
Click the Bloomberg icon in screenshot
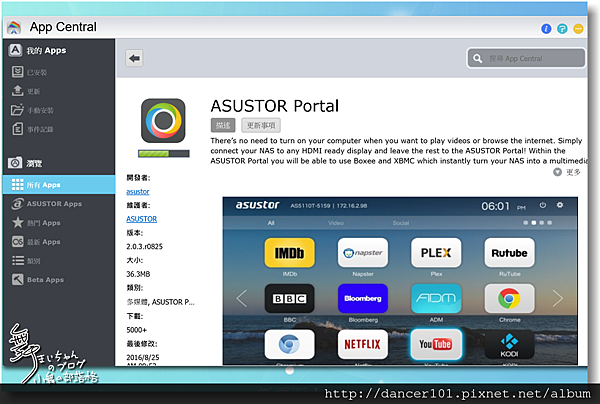pos(363,298)
